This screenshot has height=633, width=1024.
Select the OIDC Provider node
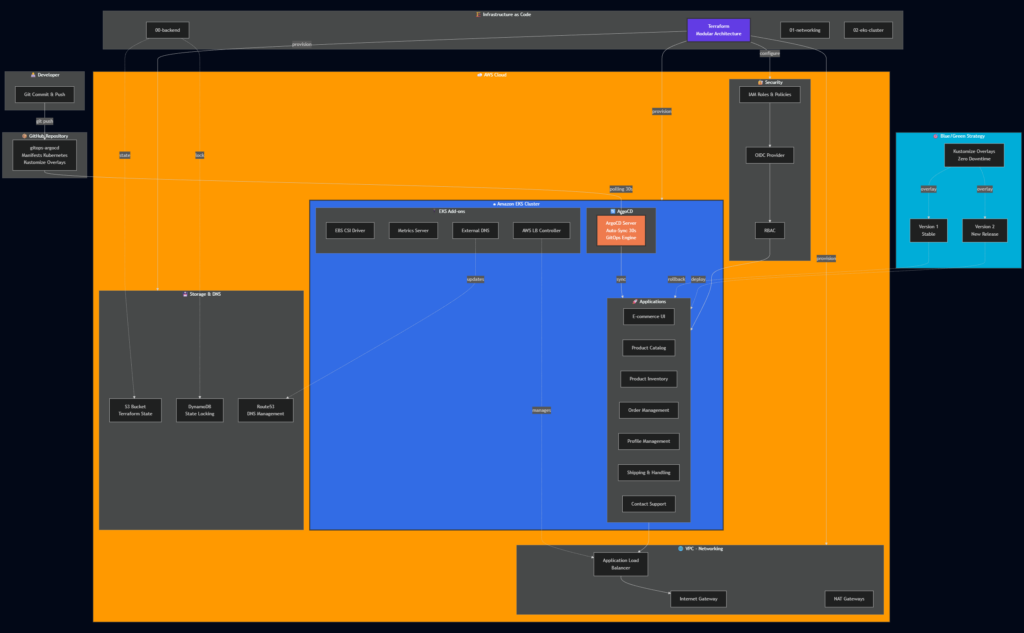click(x=769, y=155)
